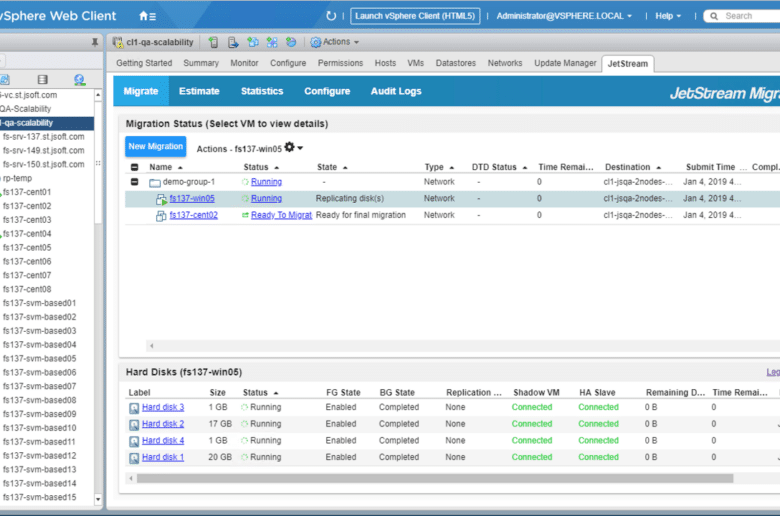Screen dimensions: 780x516
Task: Click the New Migration button
Action: pos(156,146)
